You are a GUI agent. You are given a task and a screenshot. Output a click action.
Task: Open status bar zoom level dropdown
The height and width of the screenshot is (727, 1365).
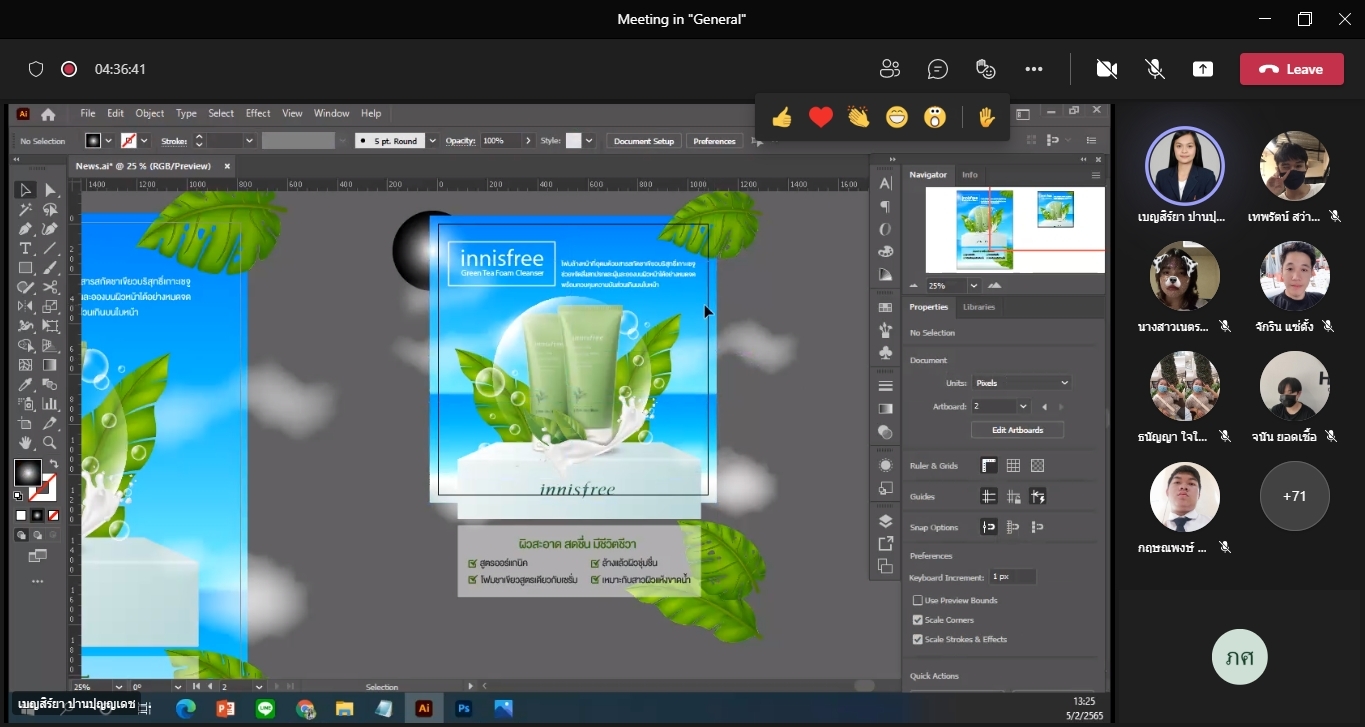[118, 687]
